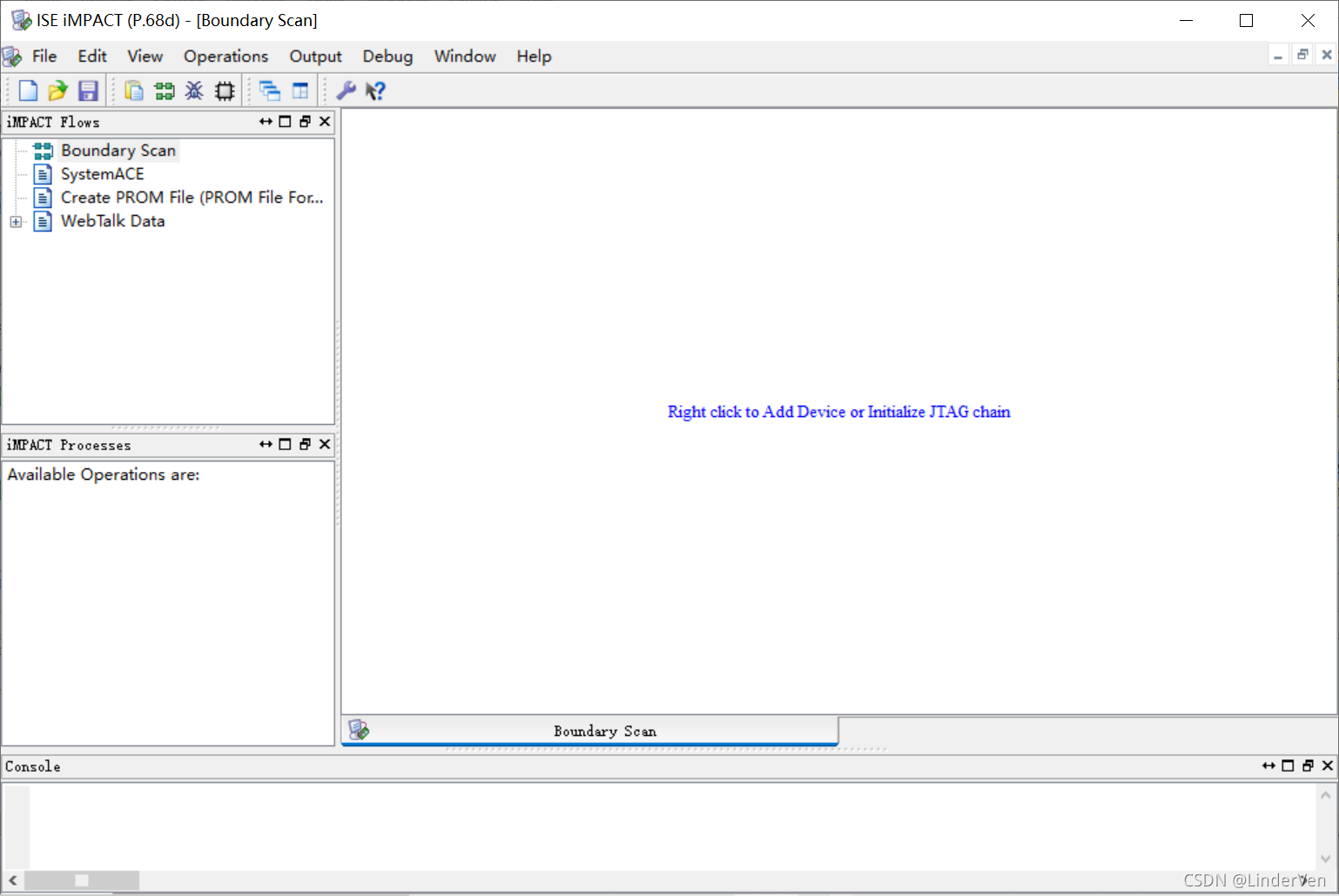
Task: Maximize the iMPACT Flows panel
Action: tap(285, 122)
